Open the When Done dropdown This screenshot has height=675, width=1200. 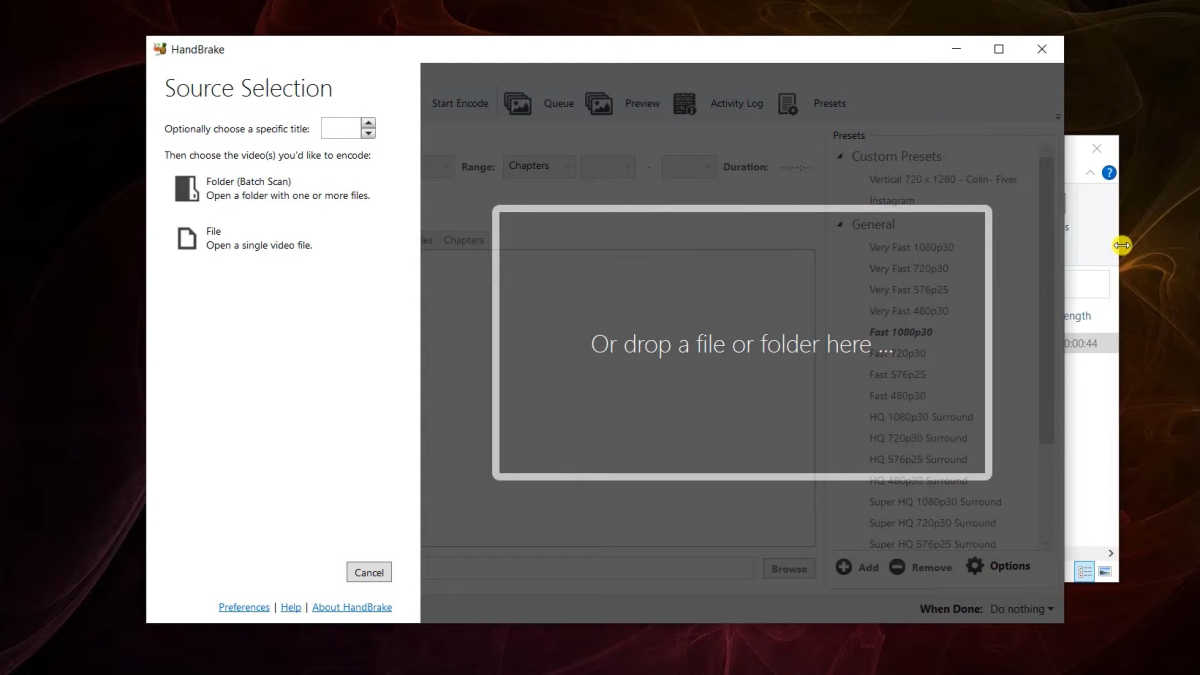click(x=1021, y=609)
